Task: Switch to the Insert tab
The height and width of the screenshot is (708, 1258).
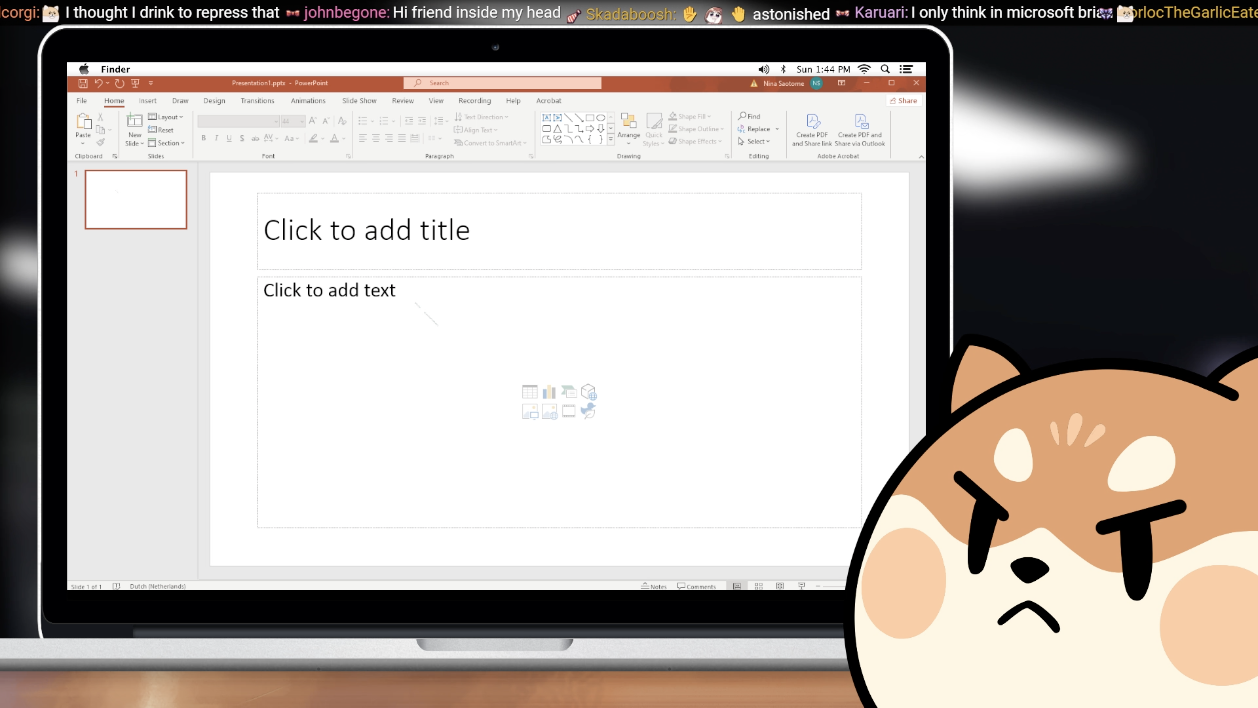Action: (147, 101)
